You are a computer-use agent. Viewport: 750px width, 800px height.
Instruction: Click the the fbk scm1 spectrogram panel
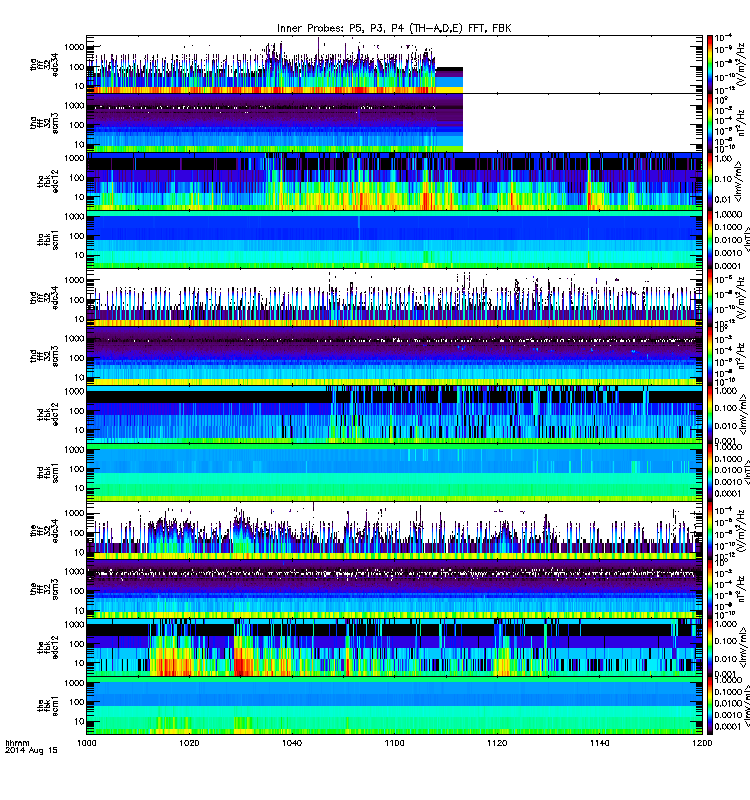coord(394,706)
